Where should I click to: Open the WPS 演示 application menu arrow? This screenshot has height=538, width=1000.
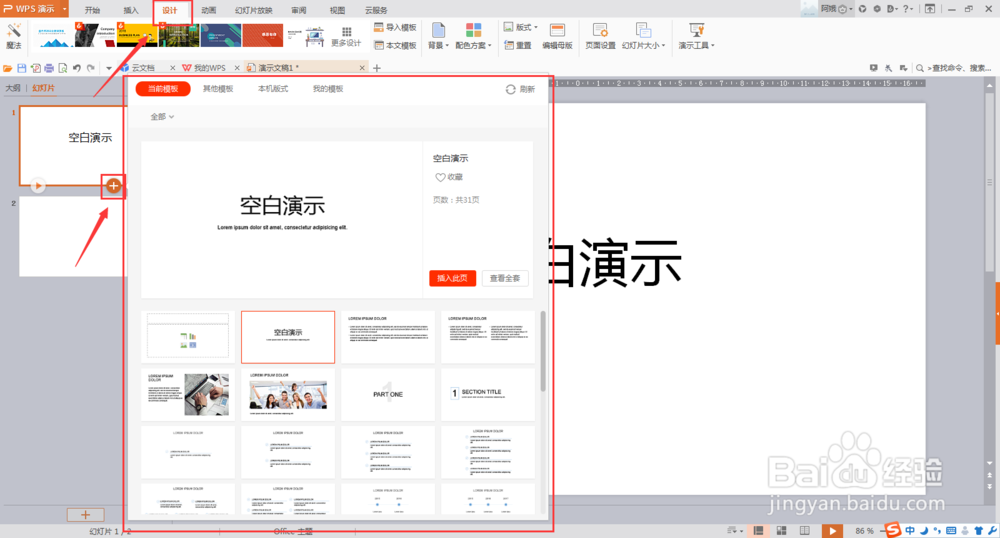click(x=64, y=9)
